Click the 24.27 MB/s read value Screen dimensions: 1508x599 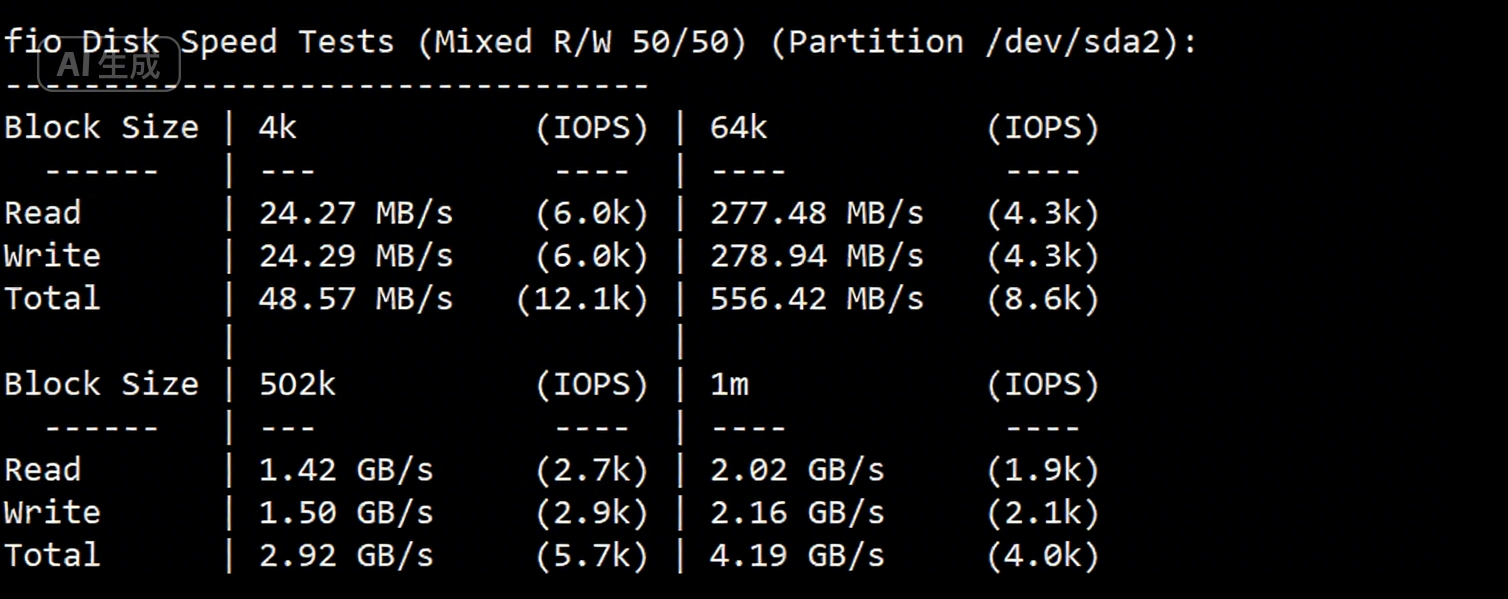356,213
